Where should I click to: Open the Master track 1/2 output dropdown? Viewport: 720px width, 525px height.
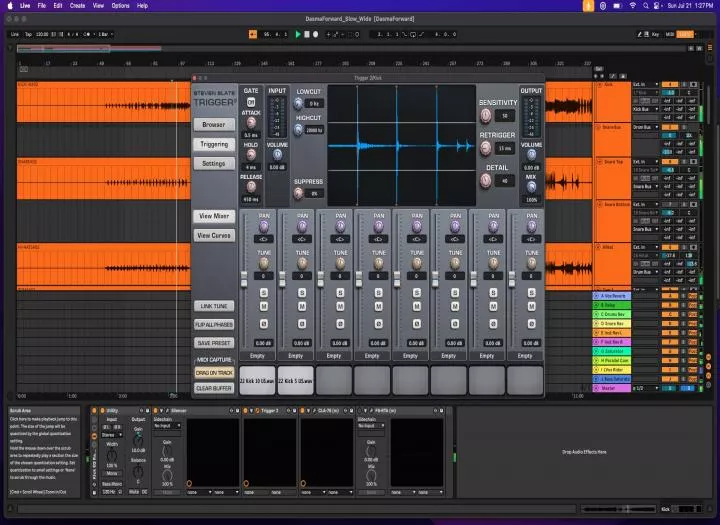pyautogui.click(x=646, y=388)
